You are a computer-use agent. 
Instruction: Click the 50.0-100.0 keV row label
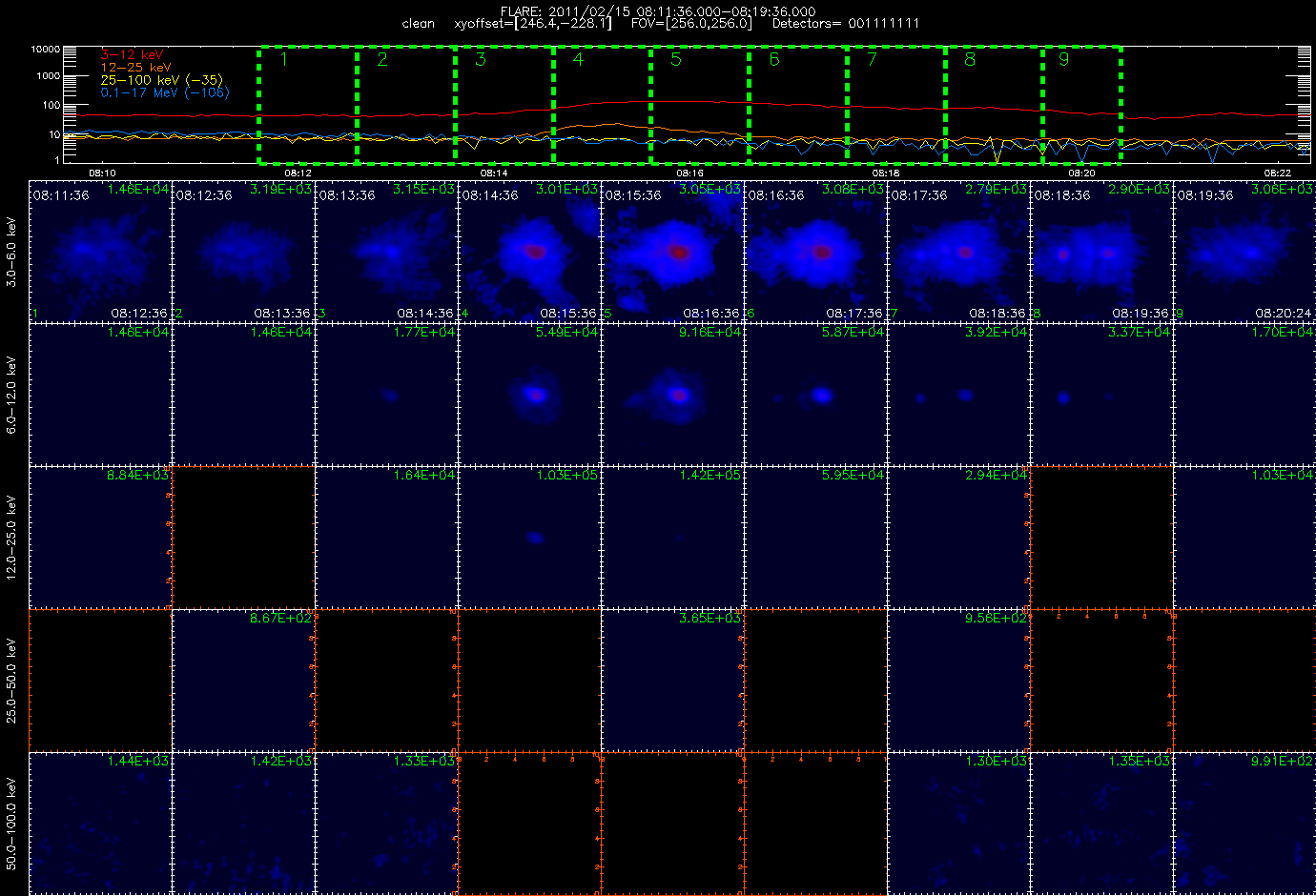[x=11, y=824]
